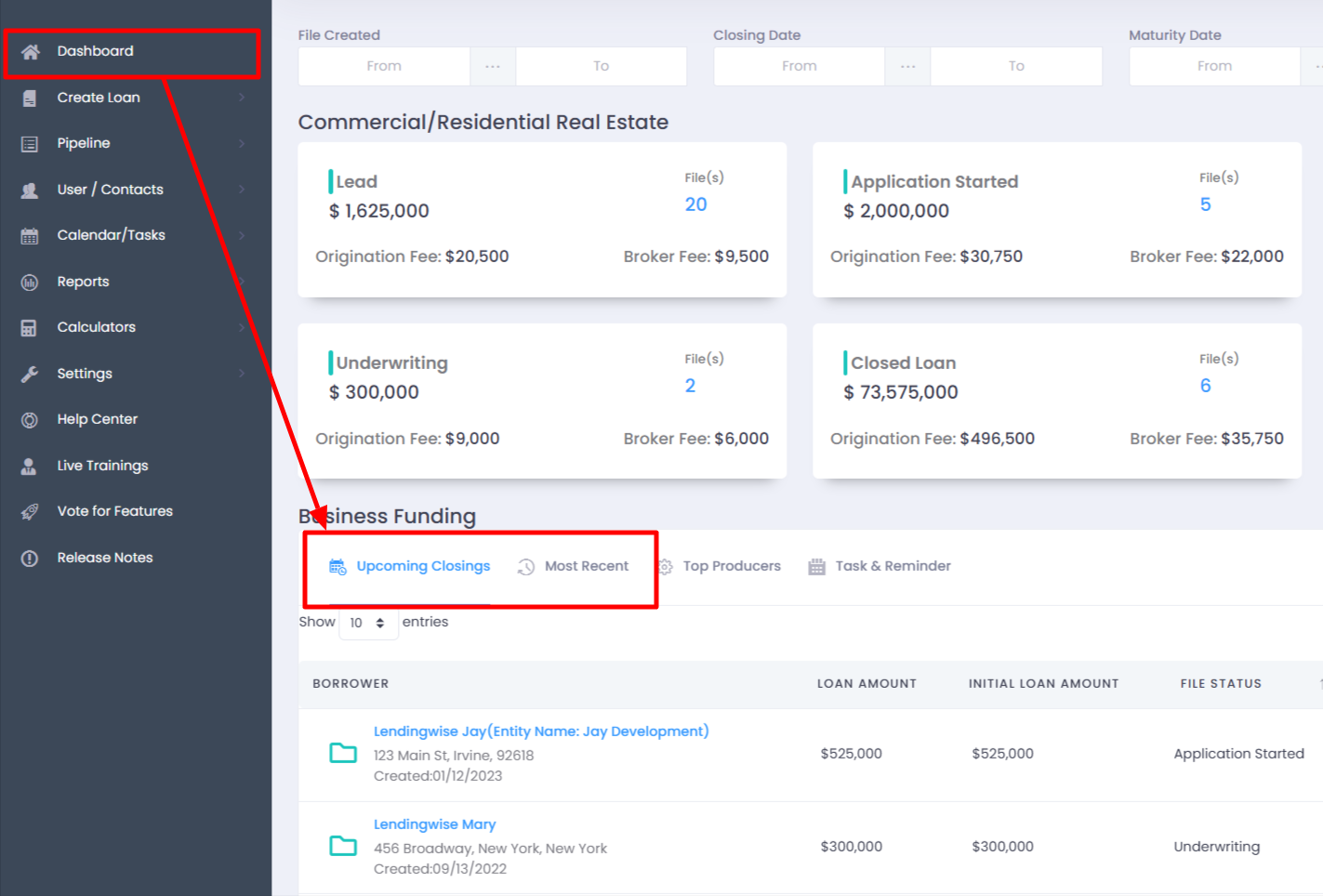The width and height of the screenshot is (1323, 896).
Task: Expand the User / Contacts submenu arrow
Action: (242, 190)
